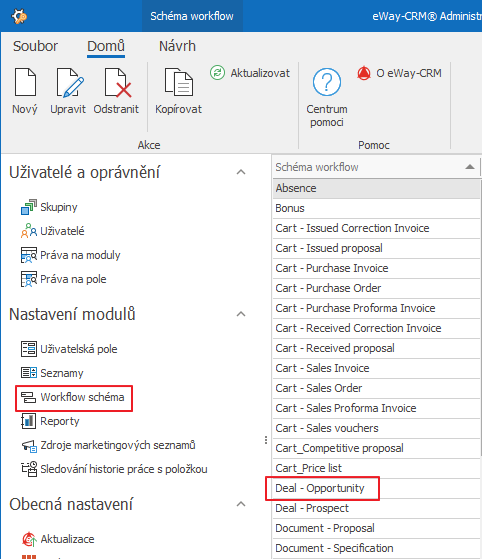This screenshot has height=559, width=482.
Task: Click the Sledování historie práce icon
Action: pos(29,469)
